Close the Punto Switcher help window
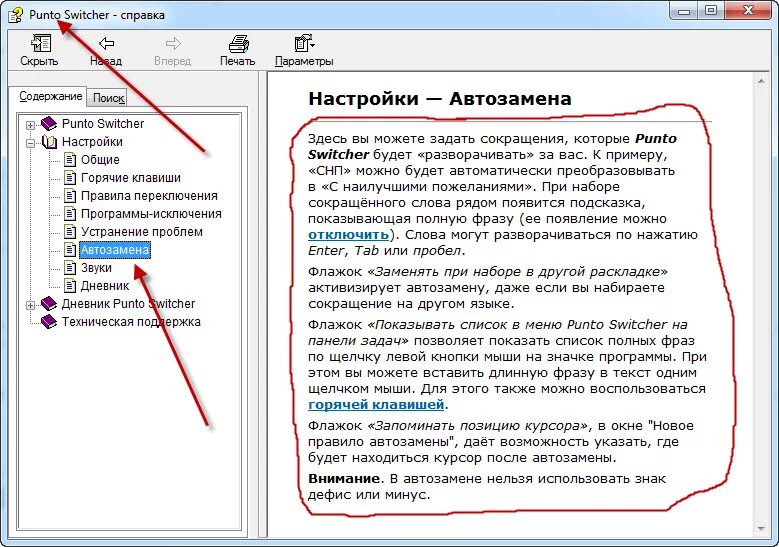 [748, 11]
